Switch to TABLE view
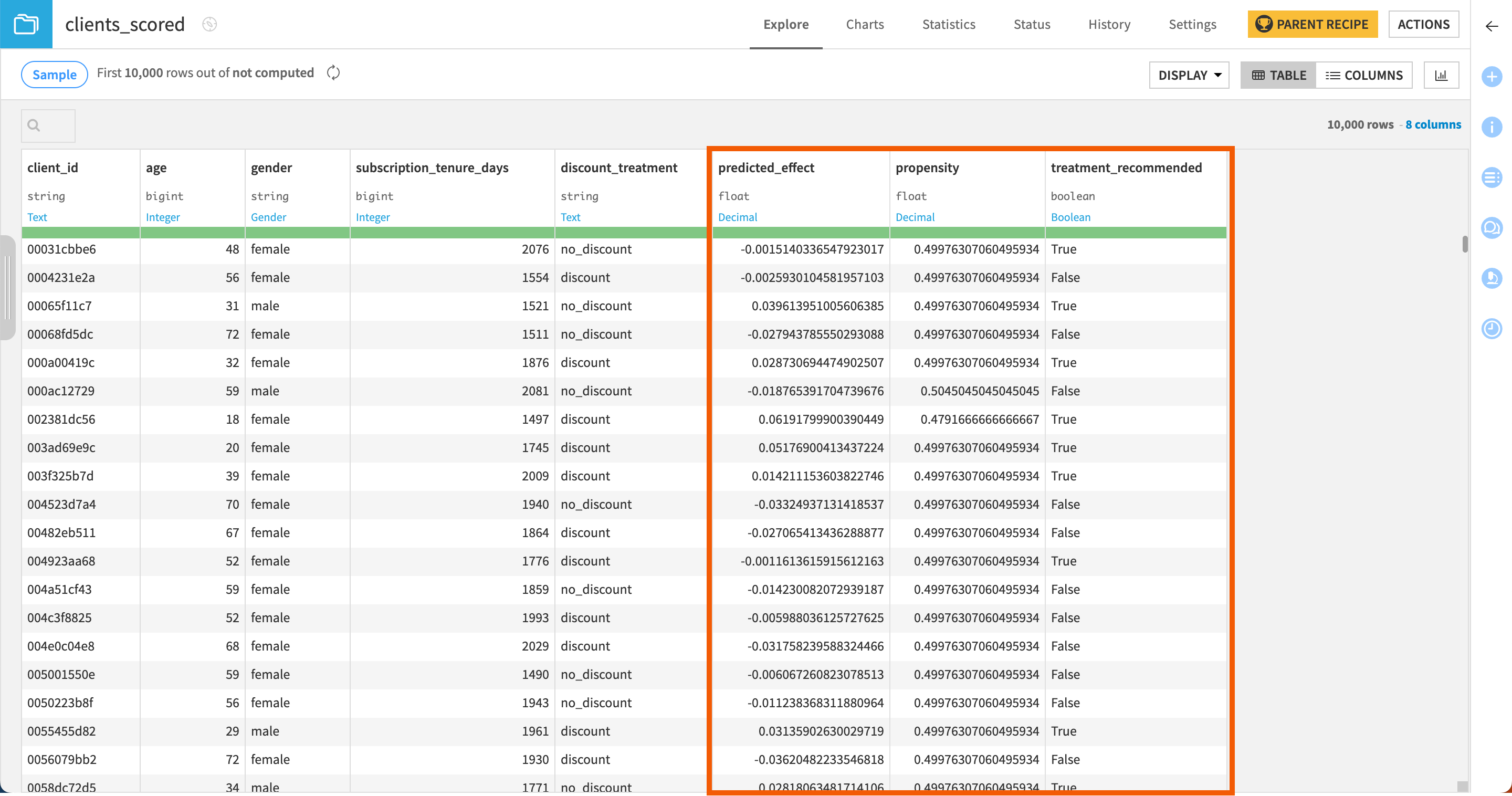 click(1278, 75)
